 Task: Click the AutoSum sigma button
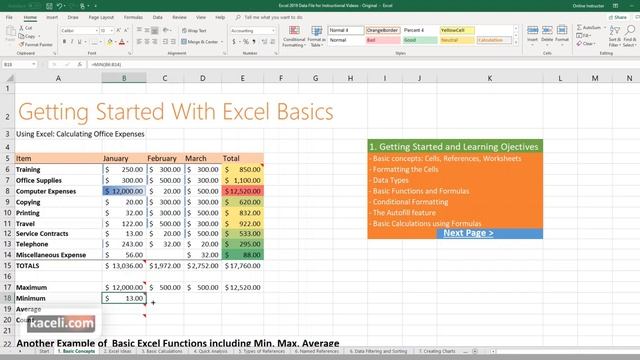589,27
